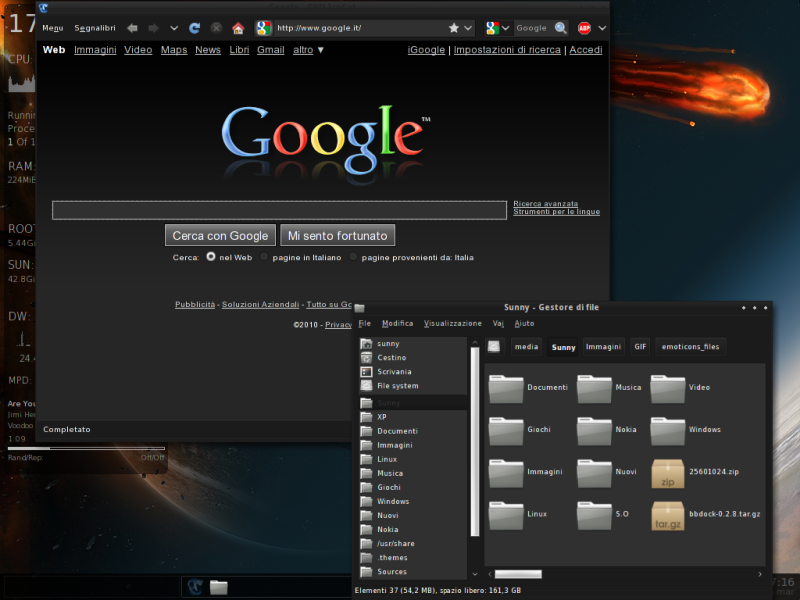Click the MPD song progress bar
The width and height of the screenshot is (800, 600).
86,448
